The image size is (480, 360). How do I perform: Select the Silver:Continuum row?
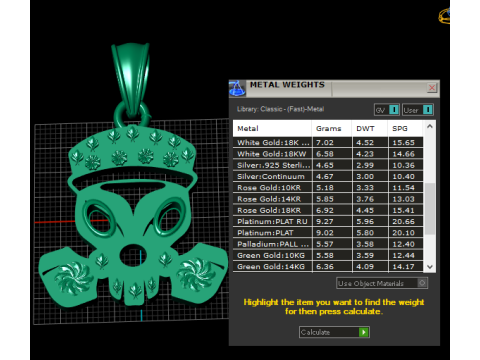click(328, 176)
